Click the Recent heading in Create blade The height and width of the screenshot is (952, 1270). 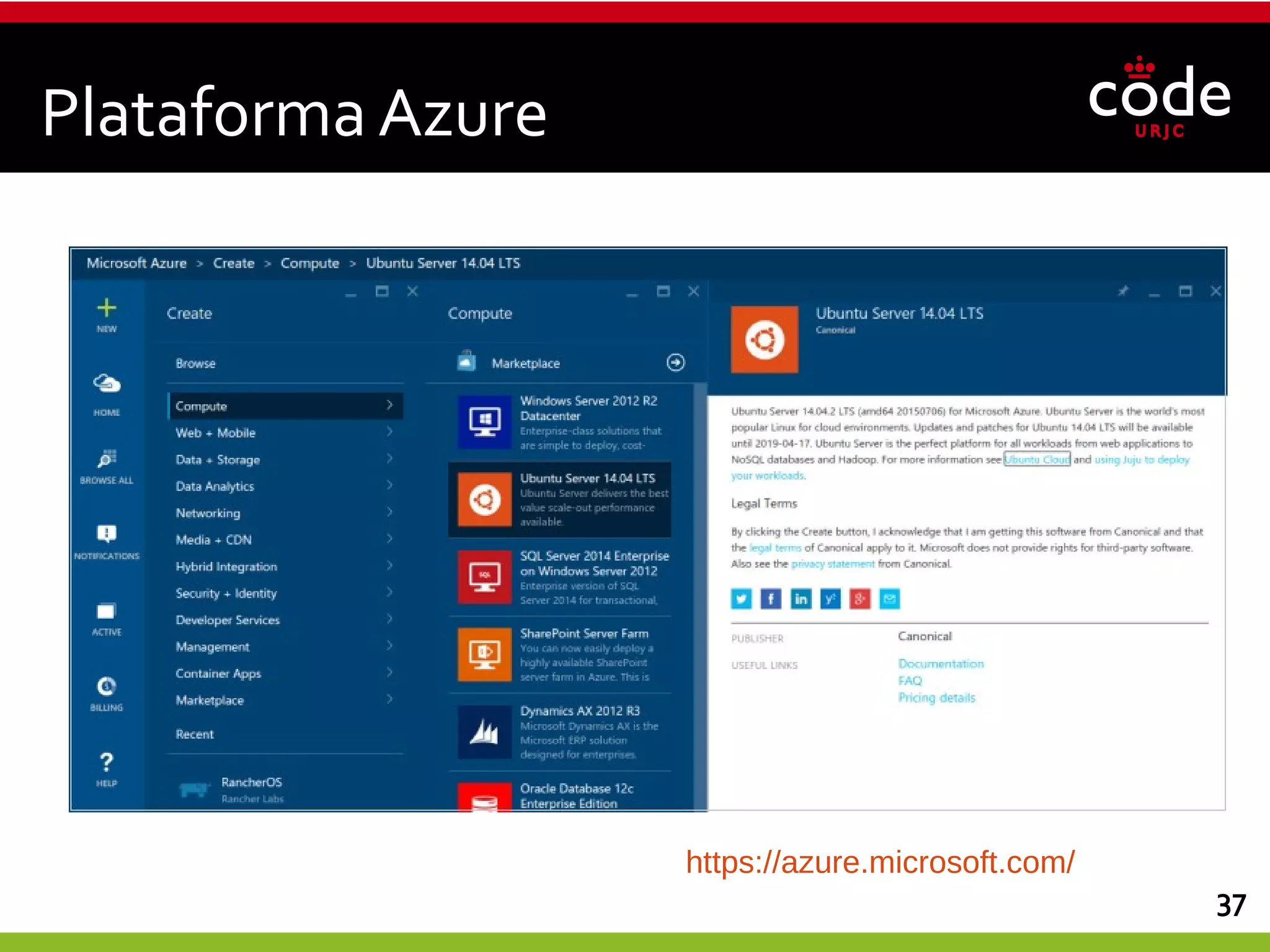pos(194,734)
